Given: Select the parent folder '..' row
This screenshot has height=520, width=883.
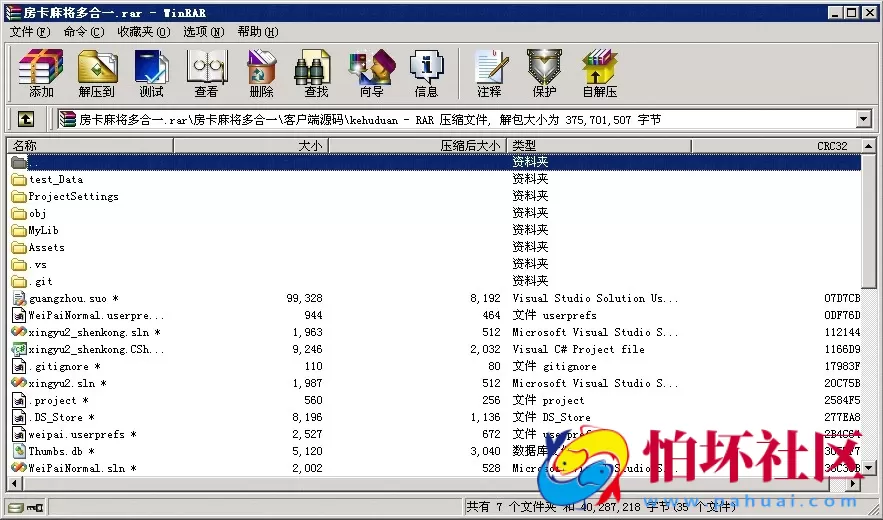Looking at the screenshot, I should pyautogui.click(x=435, y=162).
